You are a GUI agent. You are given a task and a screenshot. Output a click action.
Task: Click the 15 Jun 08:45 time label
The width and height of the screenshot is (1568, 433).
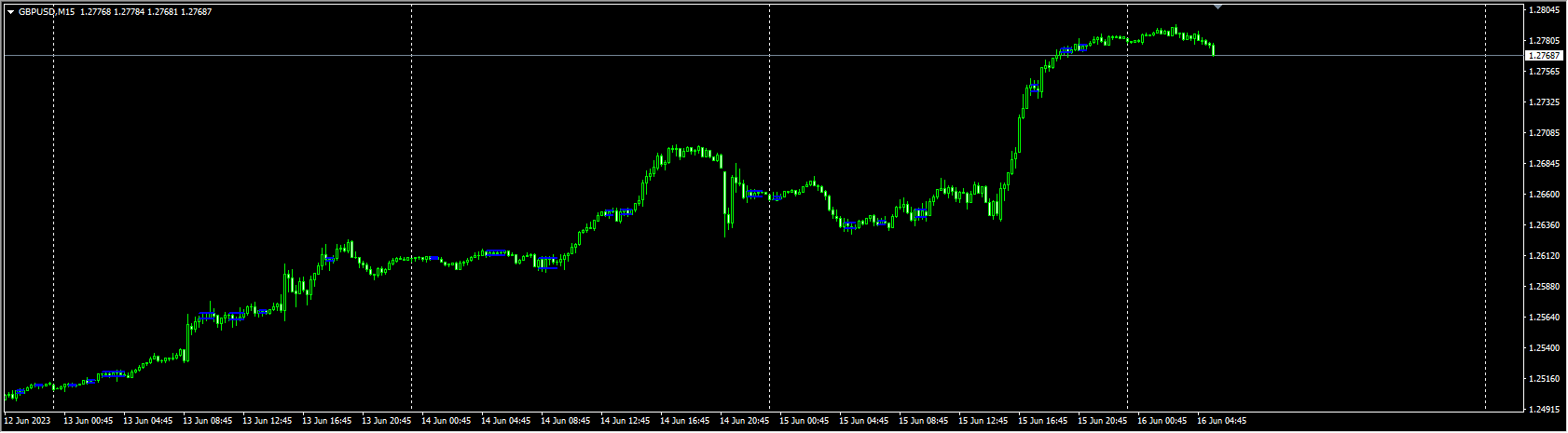[924, 421]
